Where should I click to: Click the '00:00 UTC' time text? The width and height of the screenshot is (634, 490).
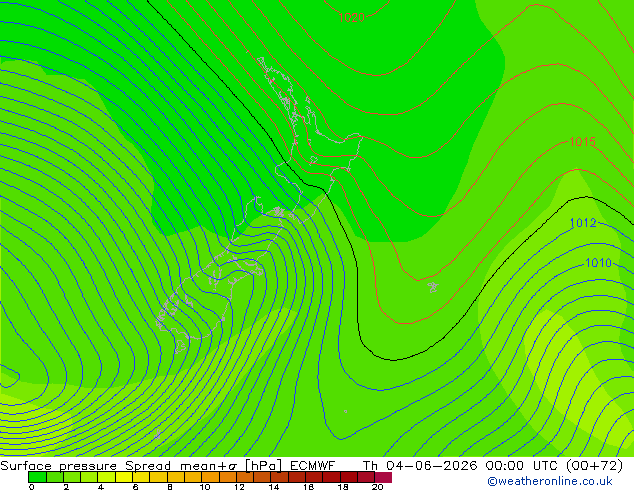click(520, 466)
